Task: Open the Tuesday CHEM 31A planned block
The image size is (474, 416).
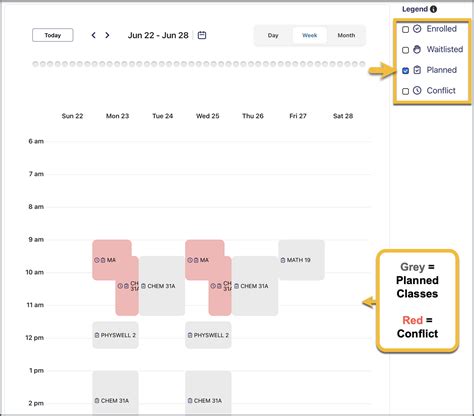Action: pos(162,286)
